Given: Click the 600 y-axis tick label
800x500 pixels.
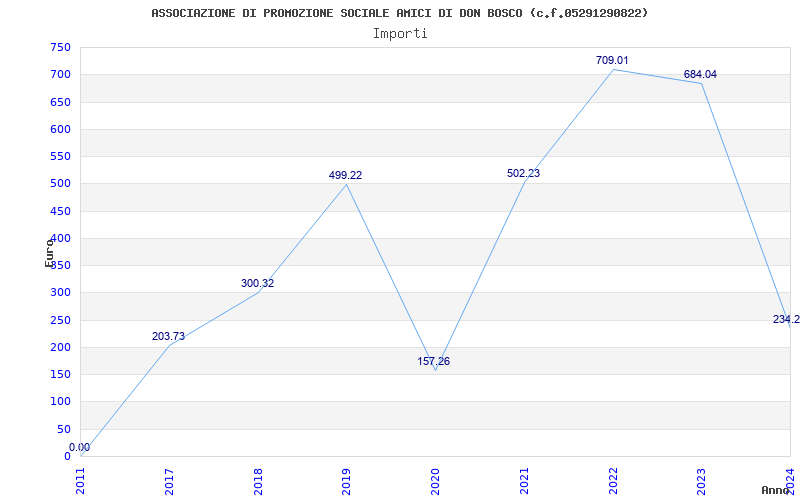Looking at the screenshot, I should [x=60, y=129].
